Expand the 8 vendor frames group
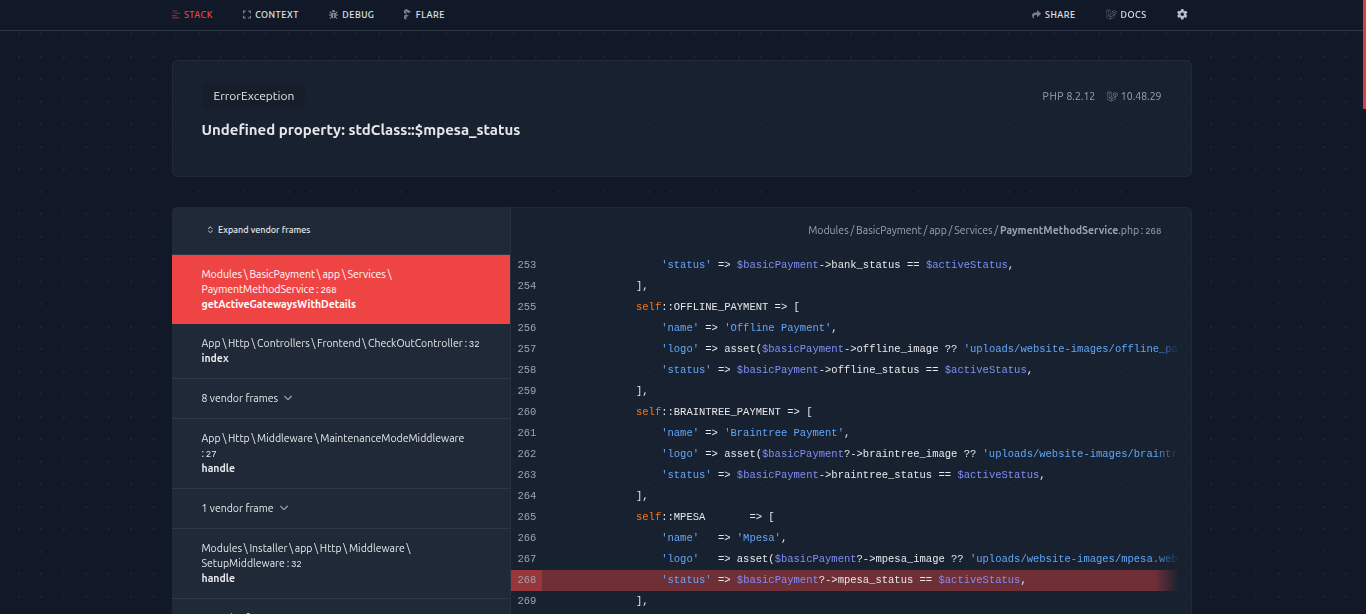Screen dimensions: 1366x614 point(247,398)
